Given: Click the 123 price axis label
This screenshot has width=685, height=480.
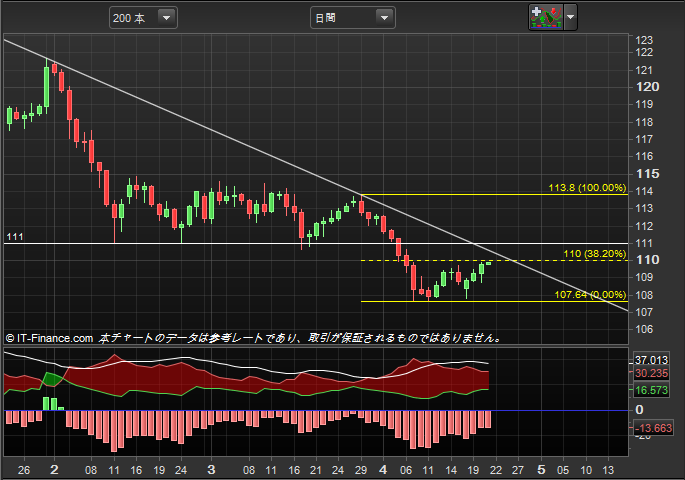Looking at the screenshot, I should [644, 40].
